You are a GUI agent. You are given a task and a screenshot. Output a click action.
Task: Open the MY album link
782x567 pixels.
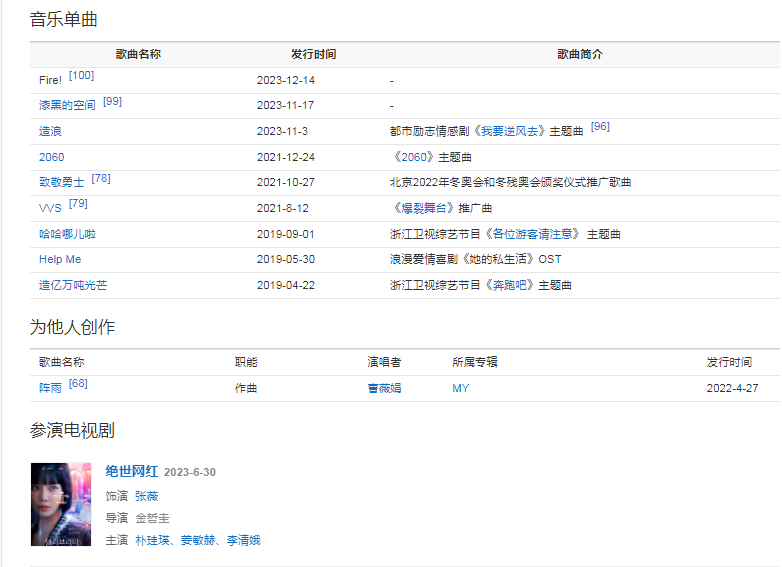(x=460, y=388)
